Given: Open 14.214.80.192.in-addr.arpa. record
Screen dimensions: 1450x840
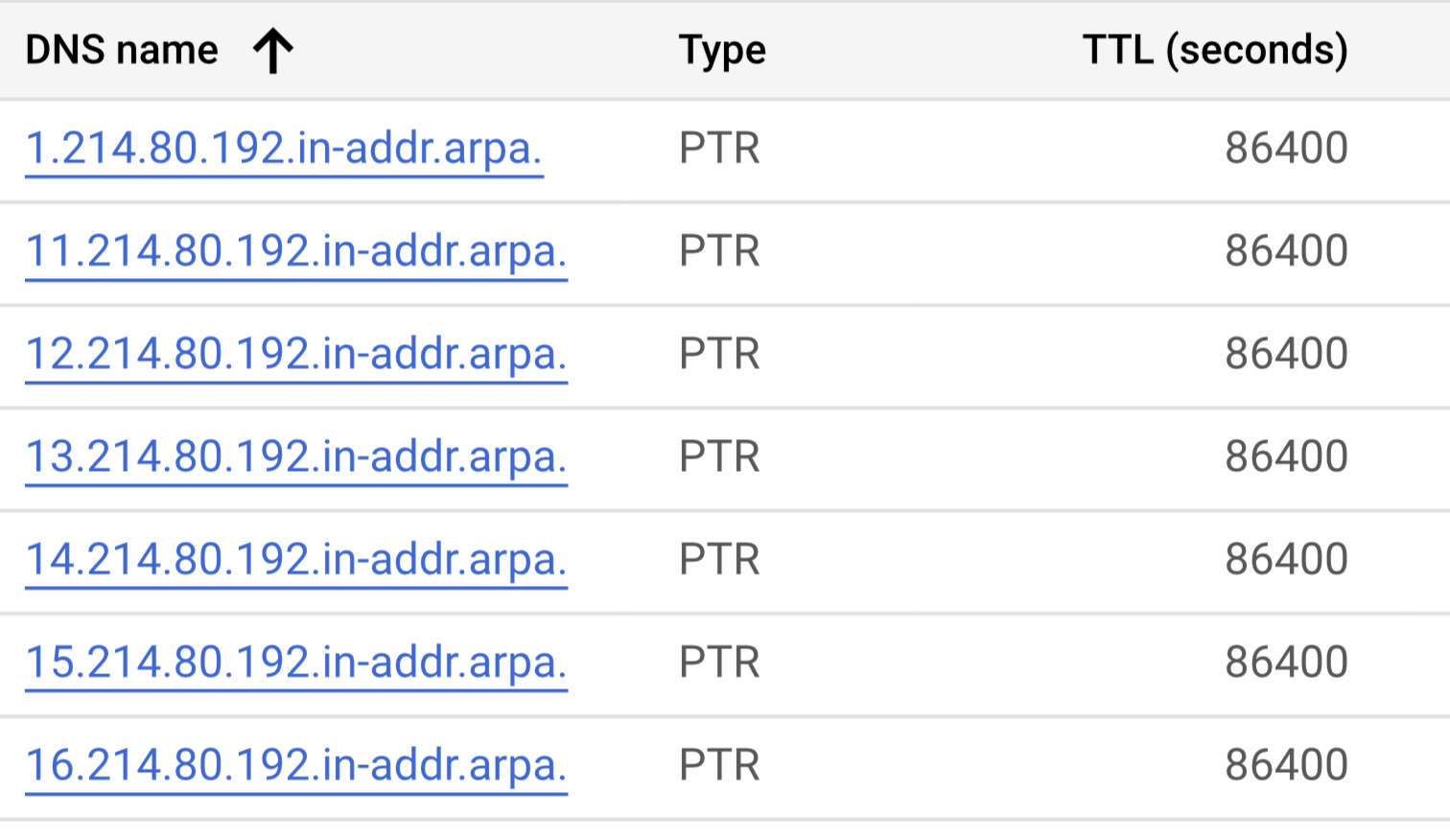Looking at the screenshot, I should [296, 559].
